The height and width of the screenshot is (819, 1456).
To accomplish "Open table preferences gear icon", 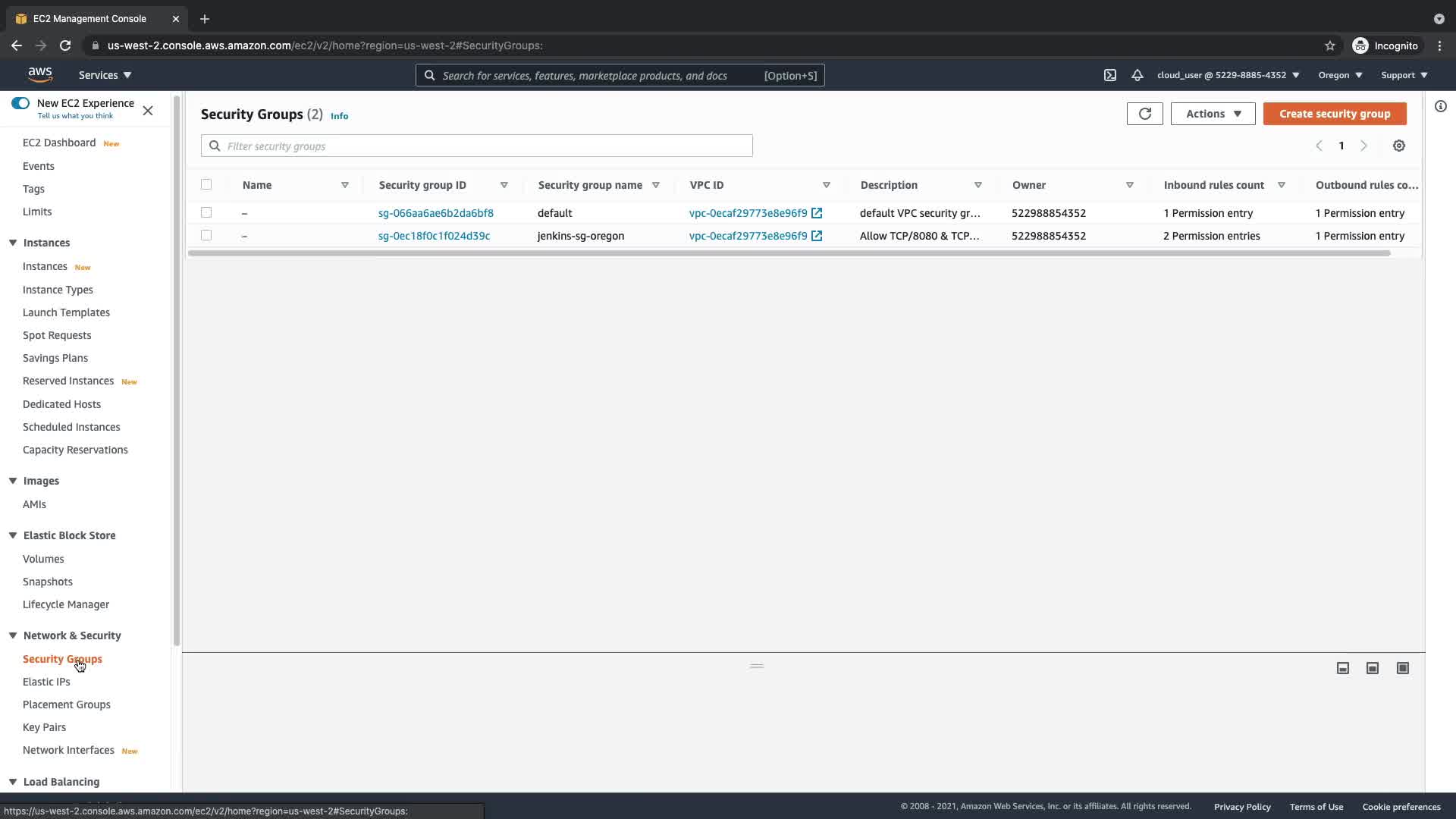I will 1398,146.
